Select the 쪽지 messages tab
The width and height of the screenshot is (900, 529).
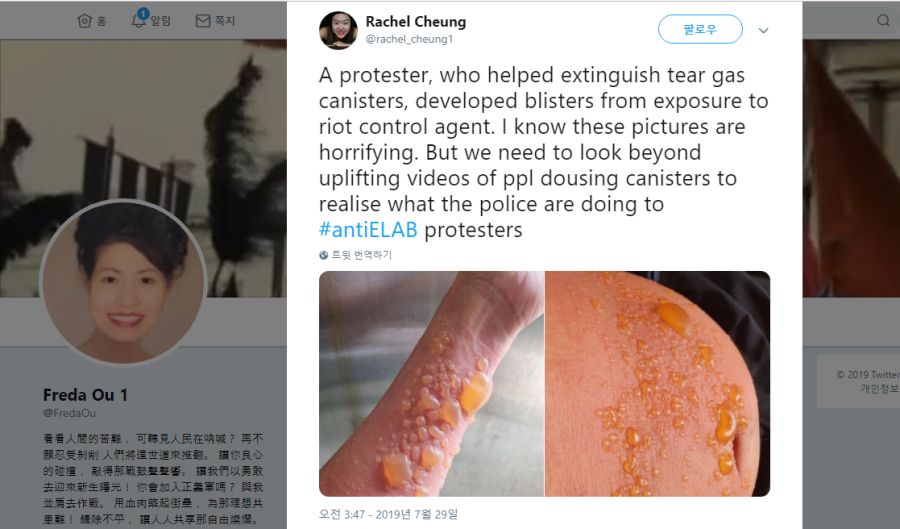pos(215,21)
